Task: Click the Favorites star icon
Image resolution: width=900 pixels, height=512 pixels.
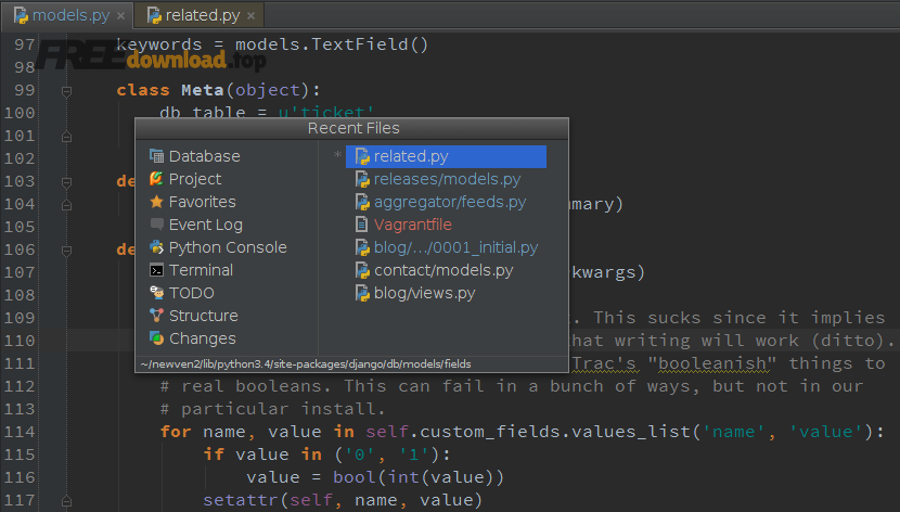Action: [x=156, y=202]
